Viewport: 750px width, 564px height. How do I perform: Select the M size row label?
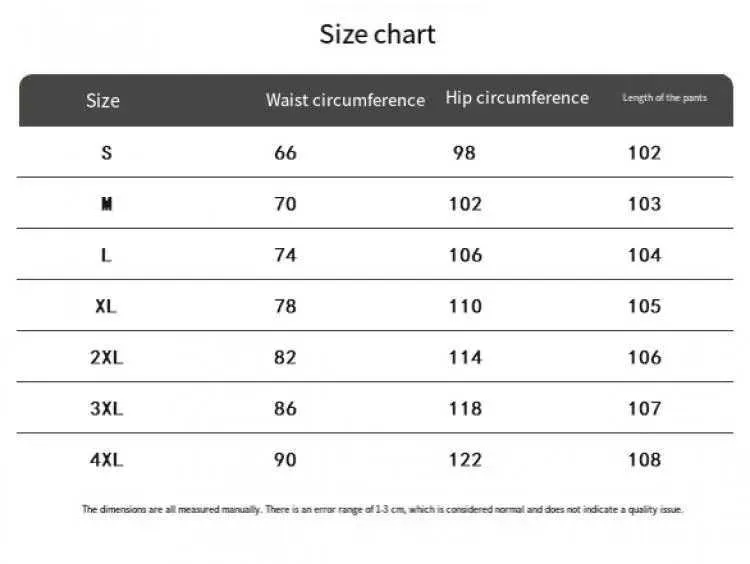[x=107, y=204]
